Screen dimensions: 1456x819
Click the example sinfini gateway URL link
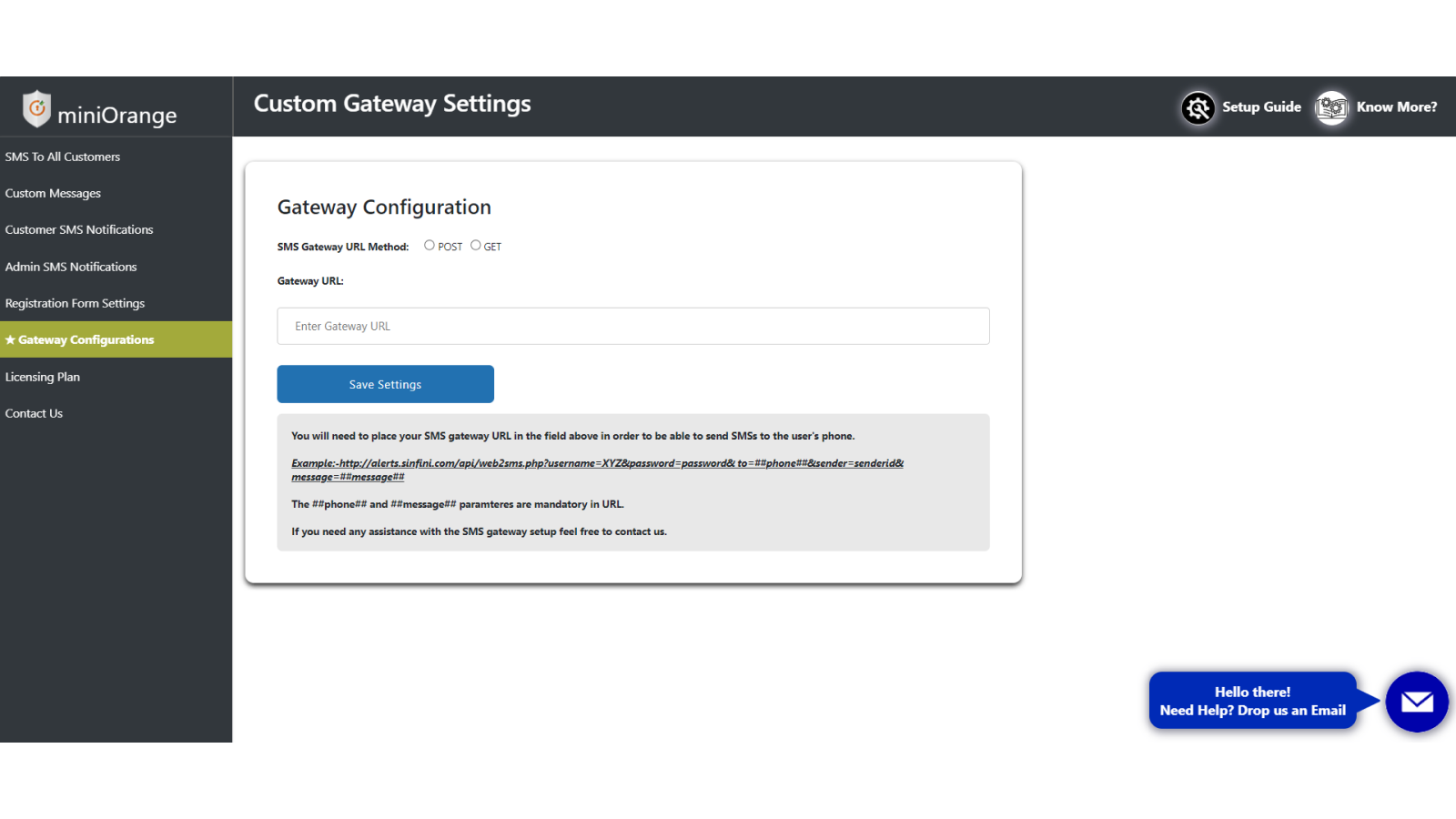597,464
